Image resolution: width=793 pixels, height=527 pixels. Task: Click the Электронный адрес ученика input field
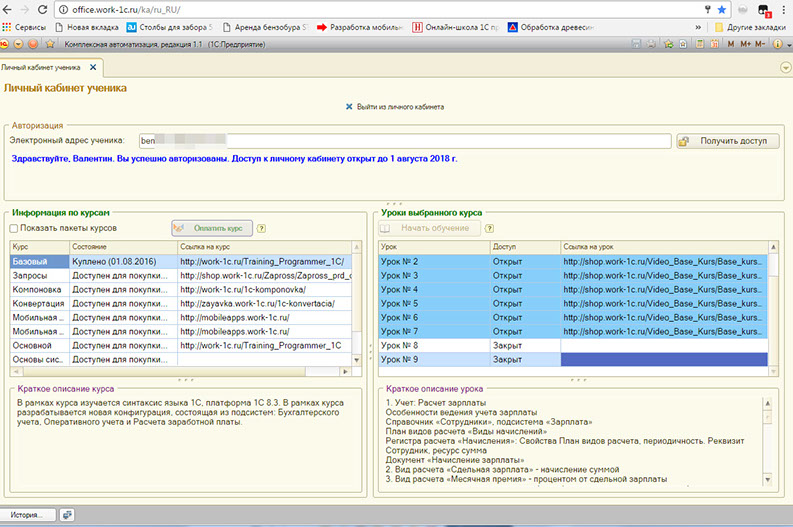[400, 141]
